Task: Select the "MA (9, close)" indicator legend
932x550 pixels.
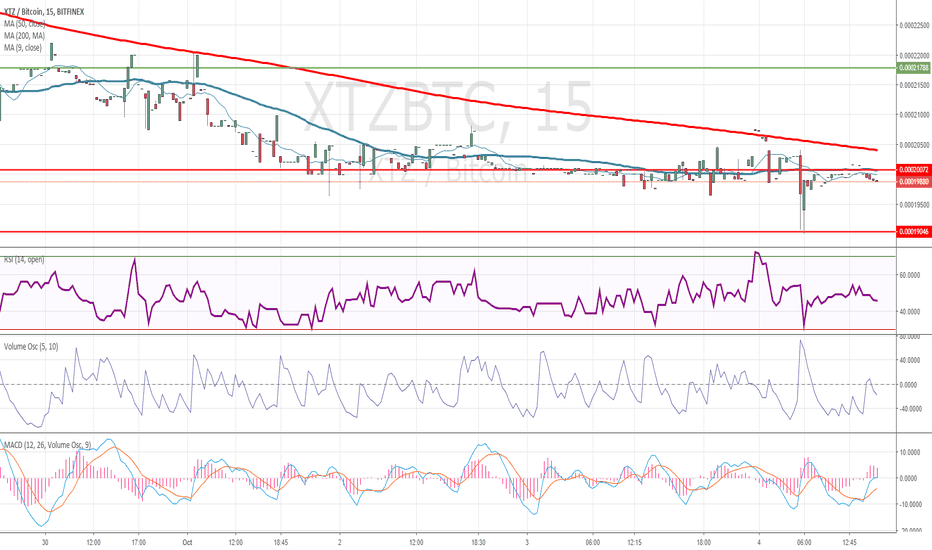Action: pos(23,48)
